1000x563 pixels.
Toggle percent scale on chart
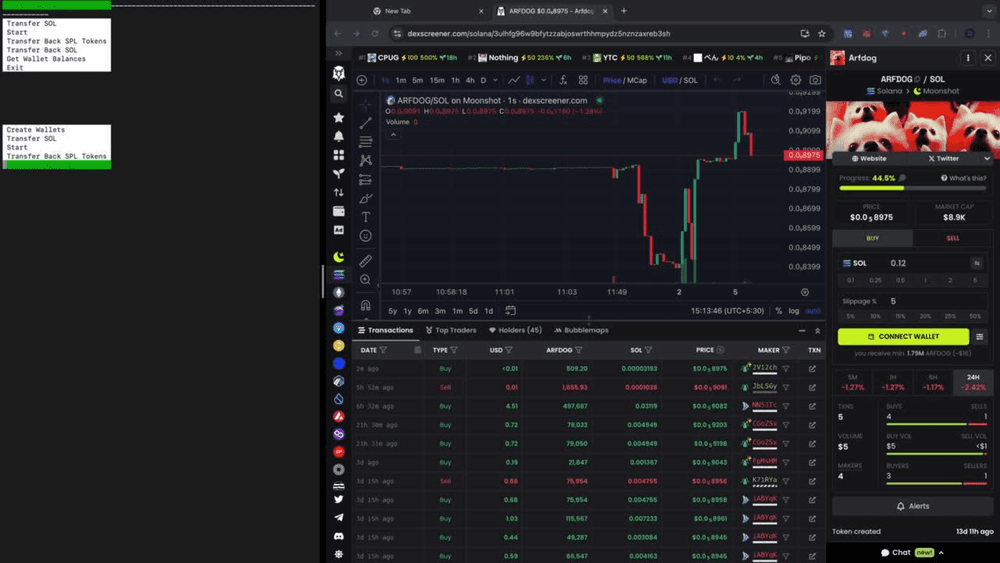[x=779, y=311]
